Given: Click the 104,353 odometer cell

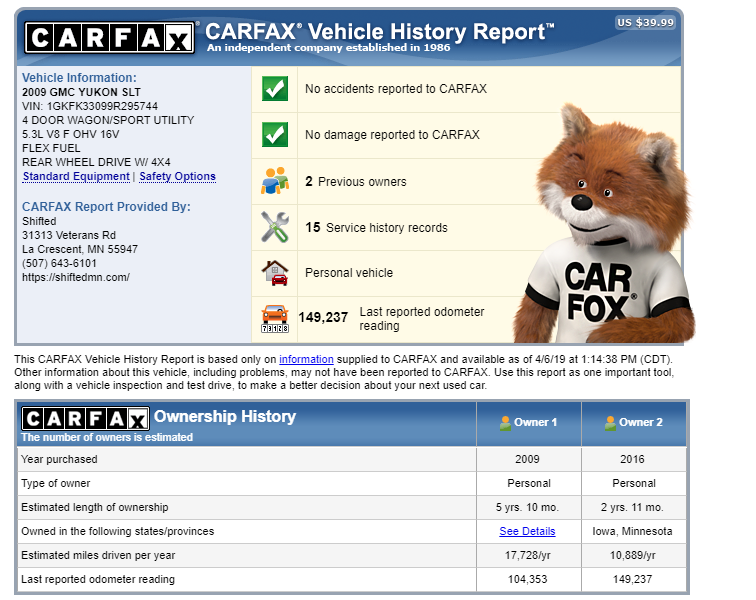Looking at the screenshot, I should coord(528,579).
